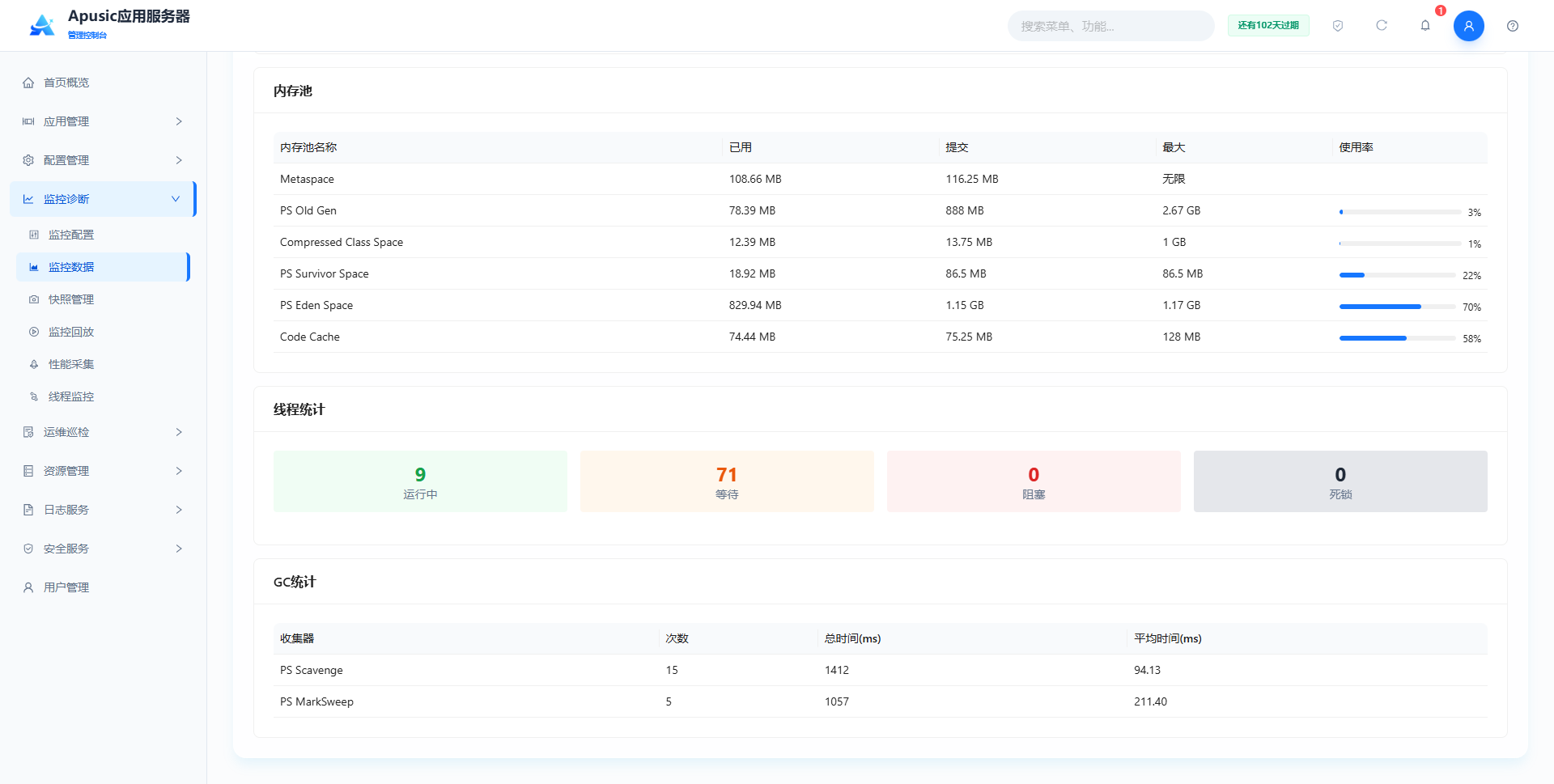Click the 运行中 thread count card
This screenshot has height=784, width=1554.
[420, 481]
